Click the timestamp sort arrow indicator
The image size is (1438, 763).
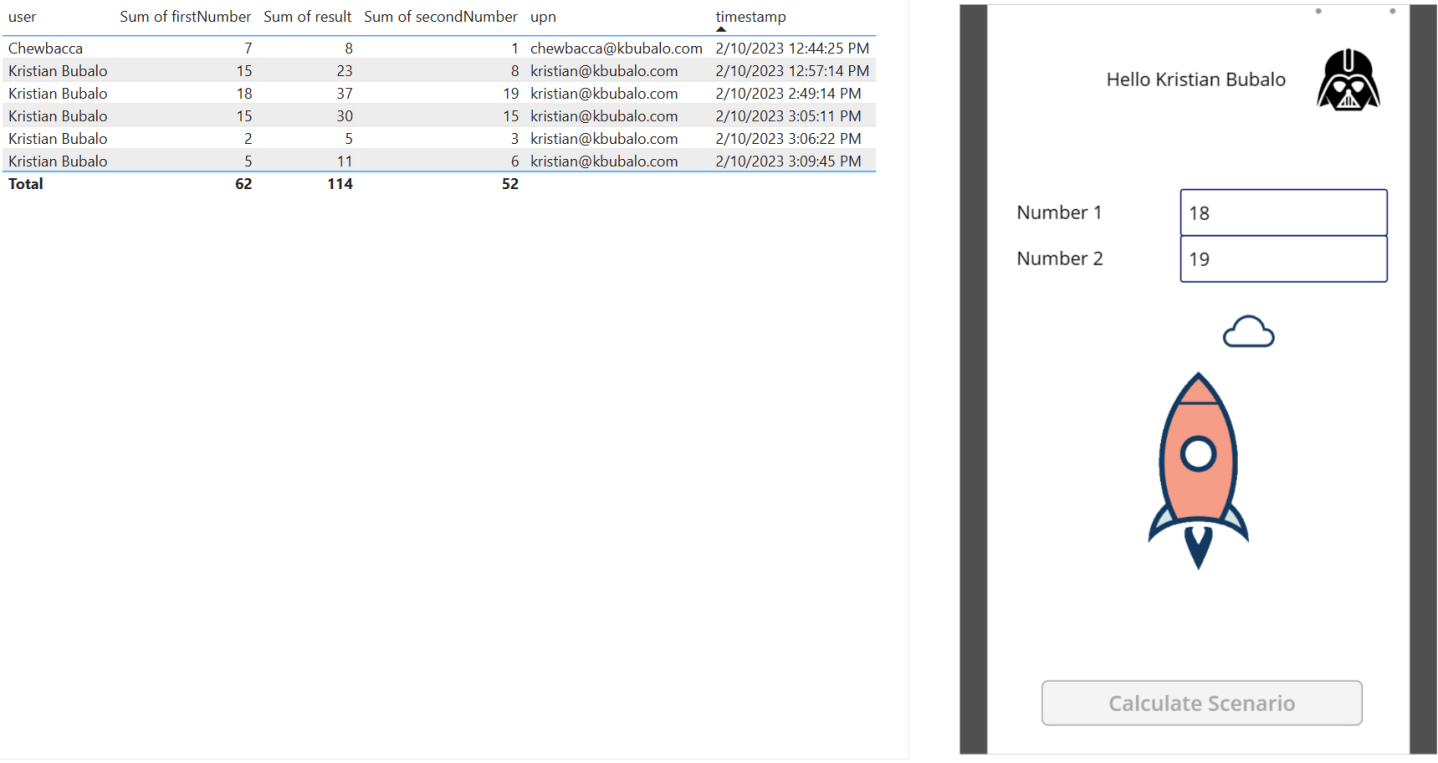coord(721,30)
